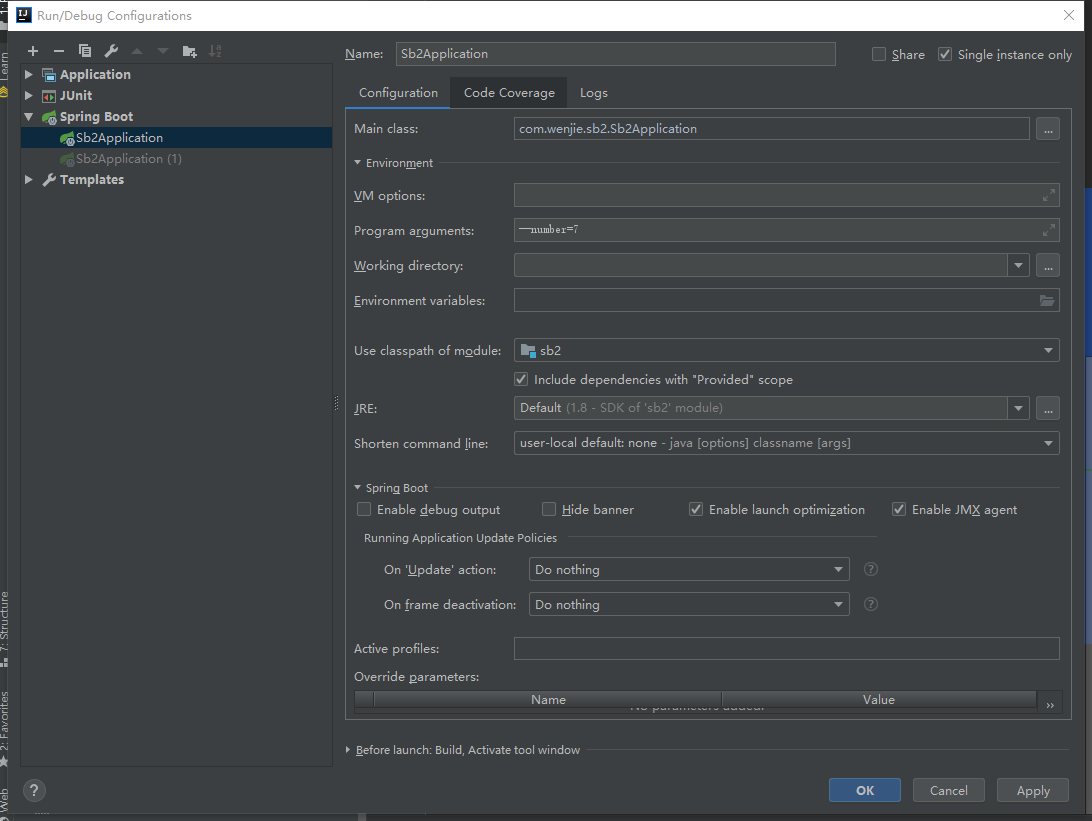Toggle Single instance only checkbox
The width and height of the screenshot is (1092, 821).
(945, 54)
